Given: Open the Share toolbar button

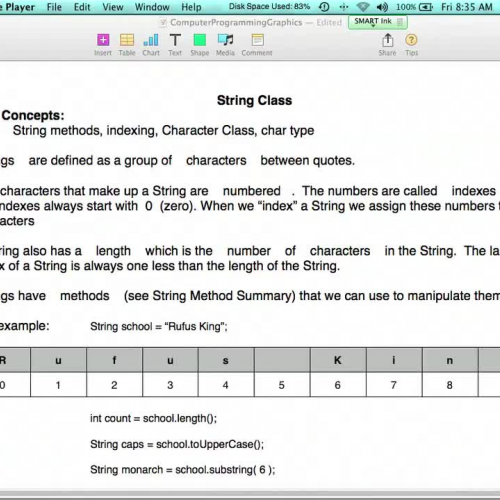Looking at the screenshot, I should 387,45.
